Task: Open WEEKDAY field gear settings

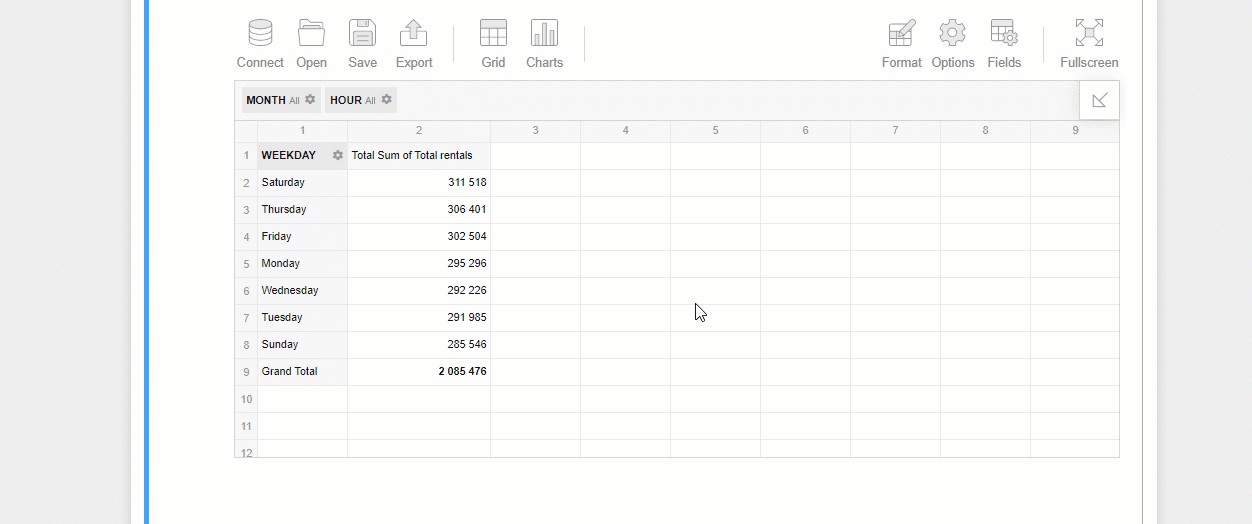Action: coord(338,155)
